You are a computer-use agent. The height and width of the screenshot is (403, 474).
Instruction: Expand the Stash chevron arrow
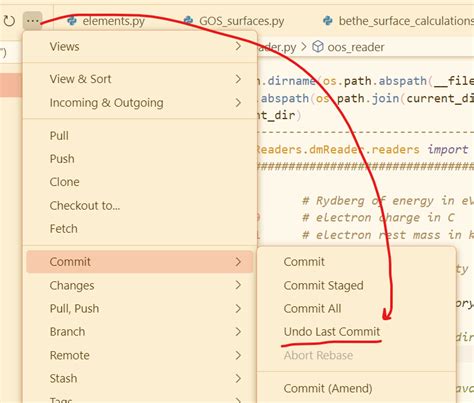[238, 378]
